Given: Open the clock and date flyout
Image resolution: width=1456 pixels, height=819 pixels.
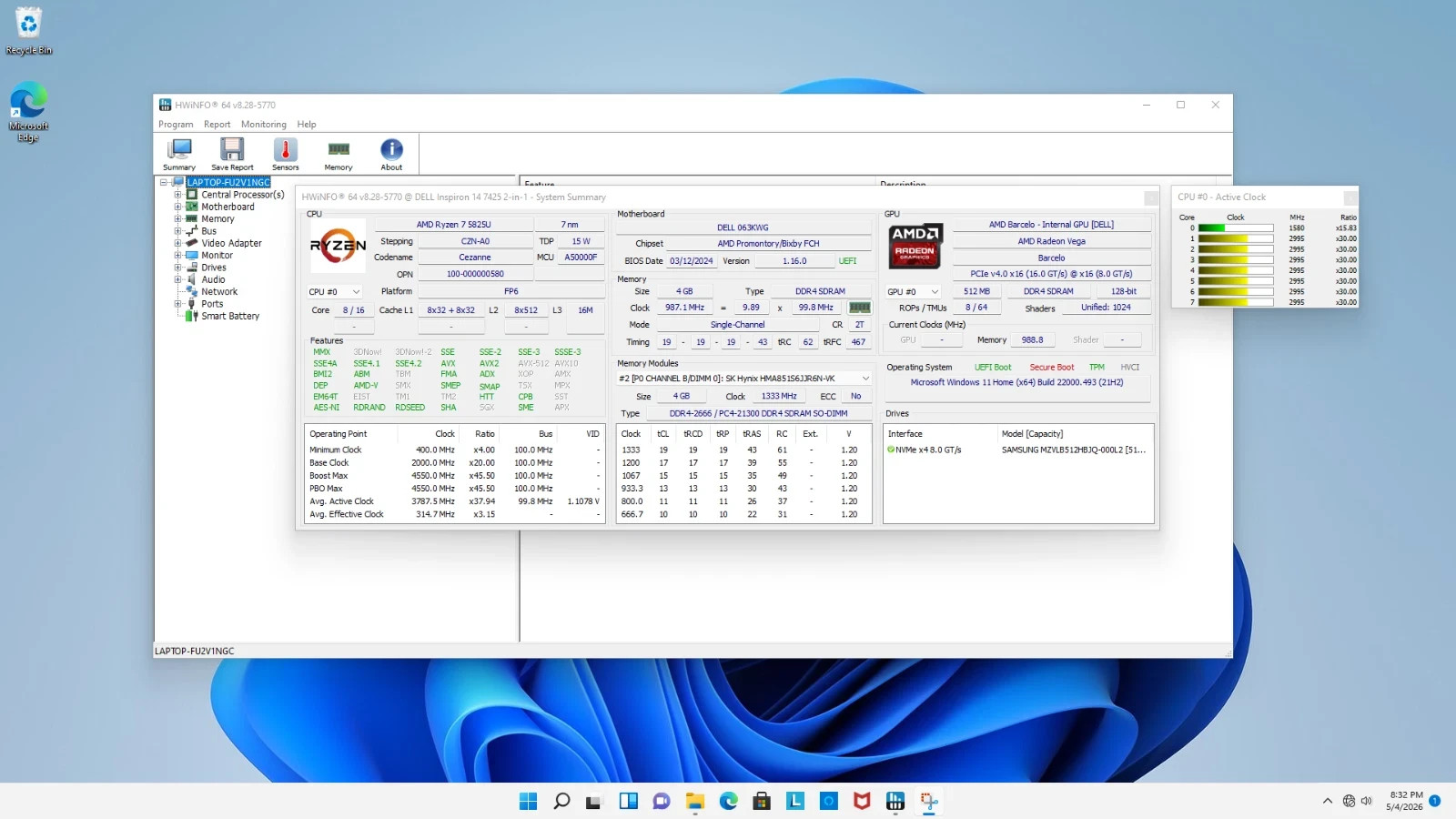Looking at the screenshot, I should coord(1405,801).
